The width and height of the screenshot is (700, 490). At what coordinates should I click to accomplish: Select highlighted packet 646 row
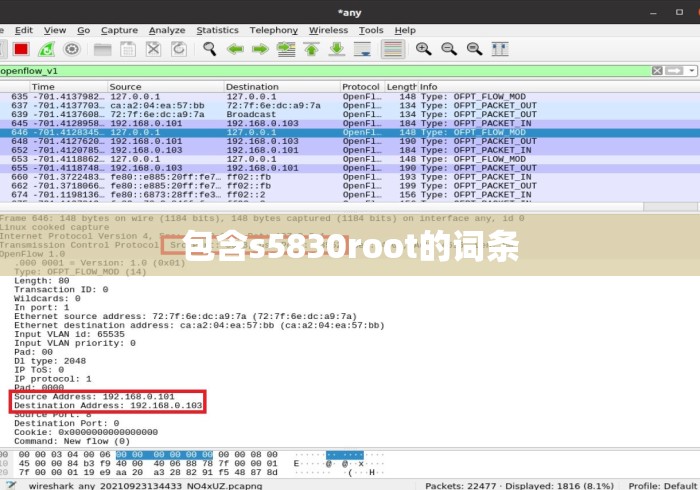(350, 133)
